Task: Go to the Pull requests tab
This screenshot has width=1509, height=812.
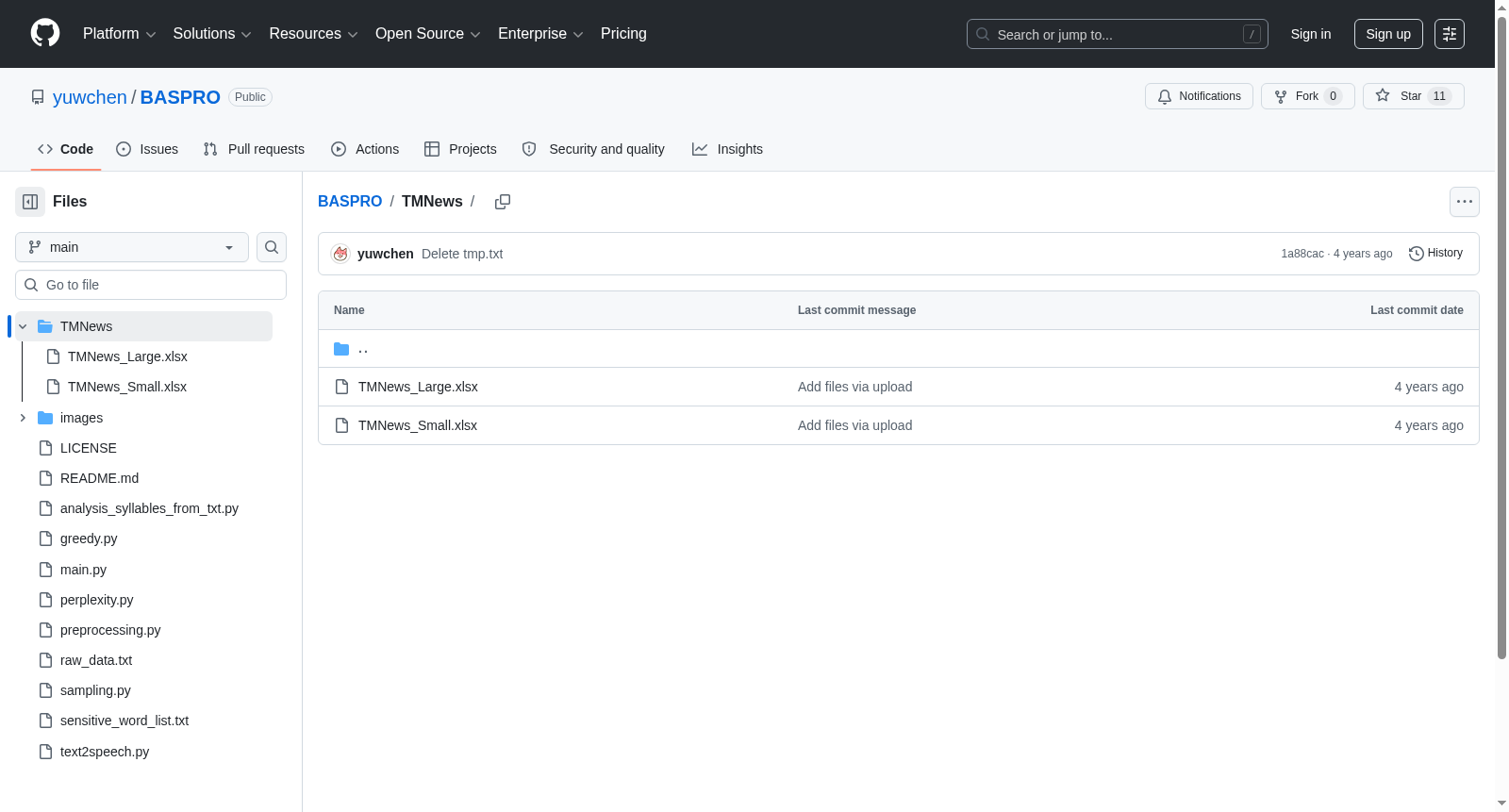Action: point(254,149)
